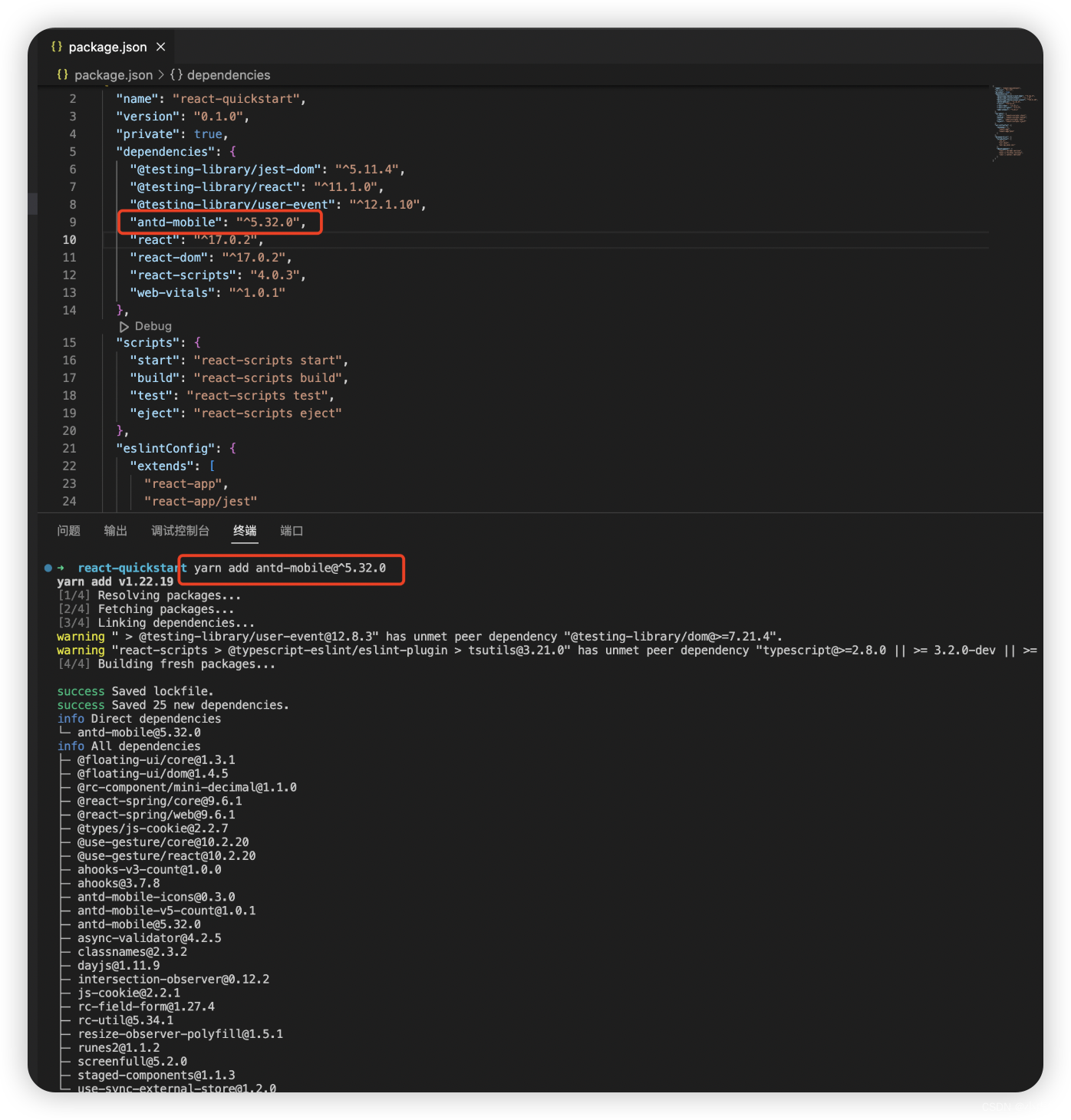Open the 调试控制台 panel tab
This screenshot has width=1071, height=1120.
coord(180,531)
